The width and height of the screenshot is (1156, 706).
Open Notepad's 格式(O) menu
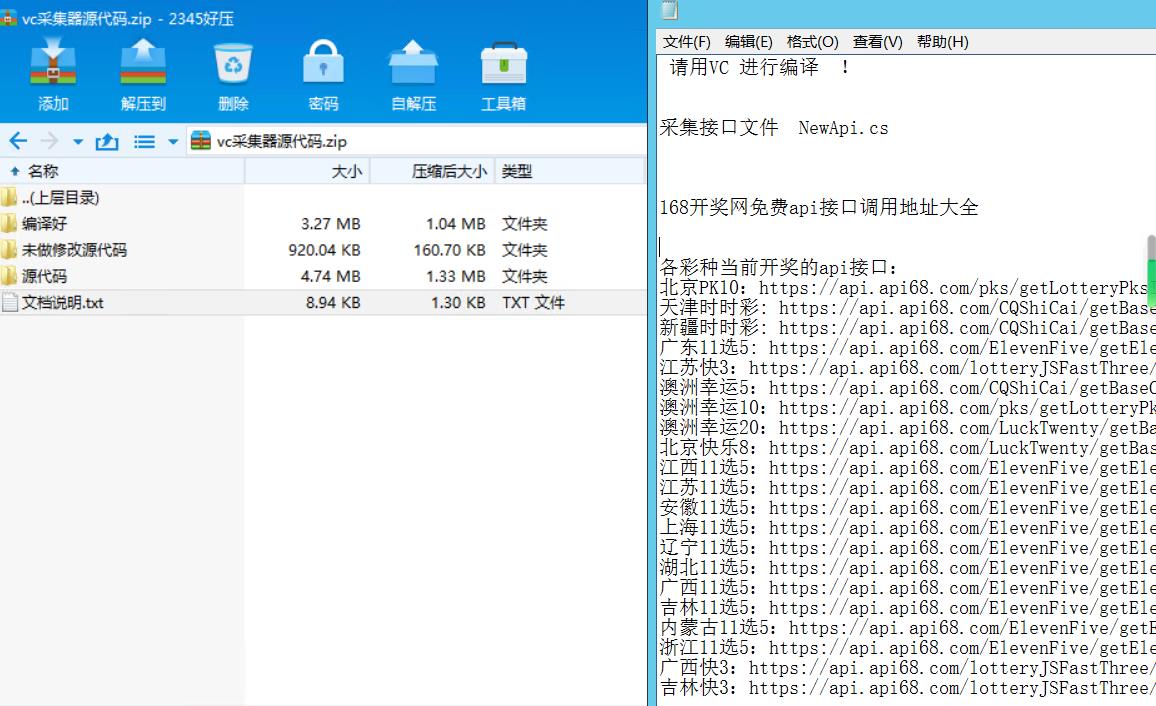click(812, 42)
